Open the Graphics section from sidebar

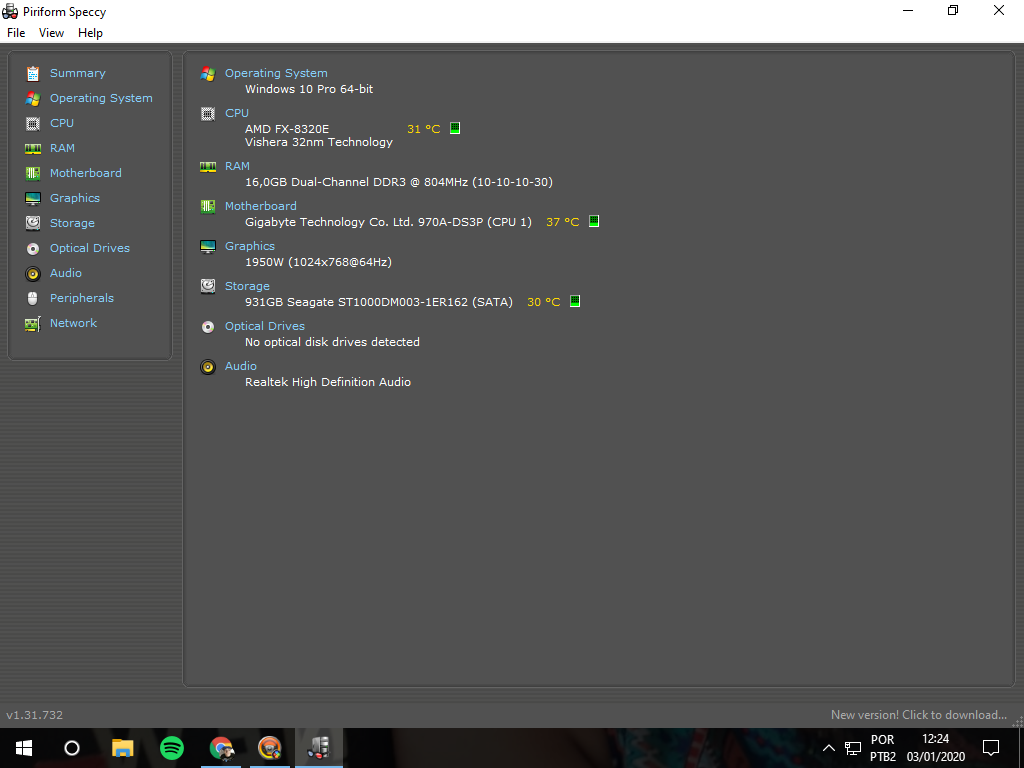click(75, 198)
